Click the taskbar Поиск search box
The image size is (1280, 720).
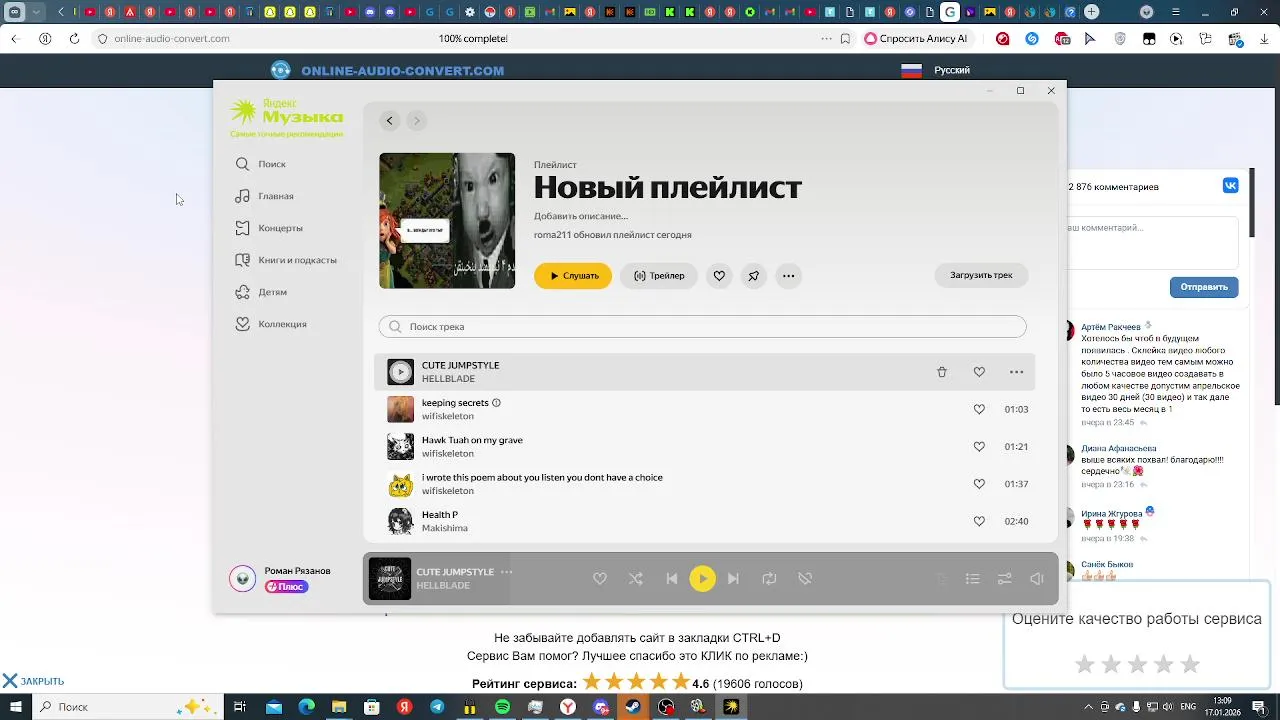click(128, 707)
